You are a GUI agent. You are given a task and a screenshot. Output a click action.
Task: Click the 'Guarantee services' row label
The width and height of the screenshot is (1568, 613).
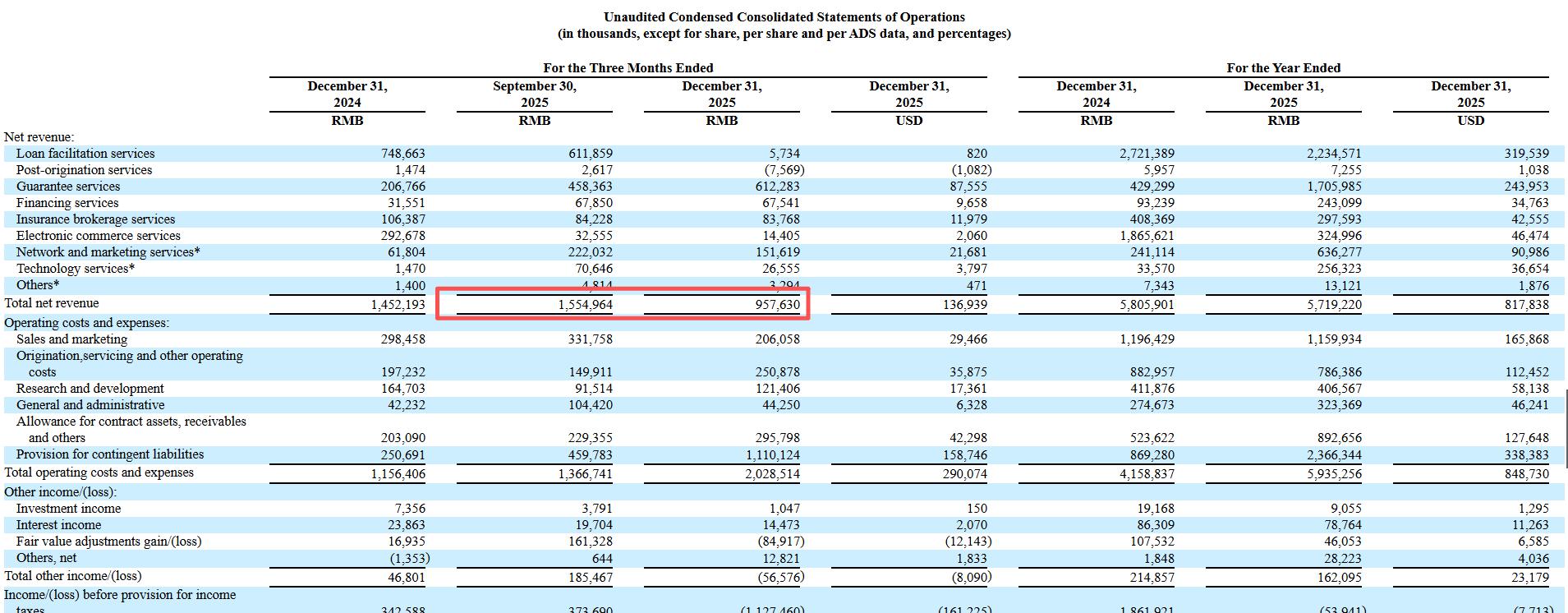tap(68, 187)
